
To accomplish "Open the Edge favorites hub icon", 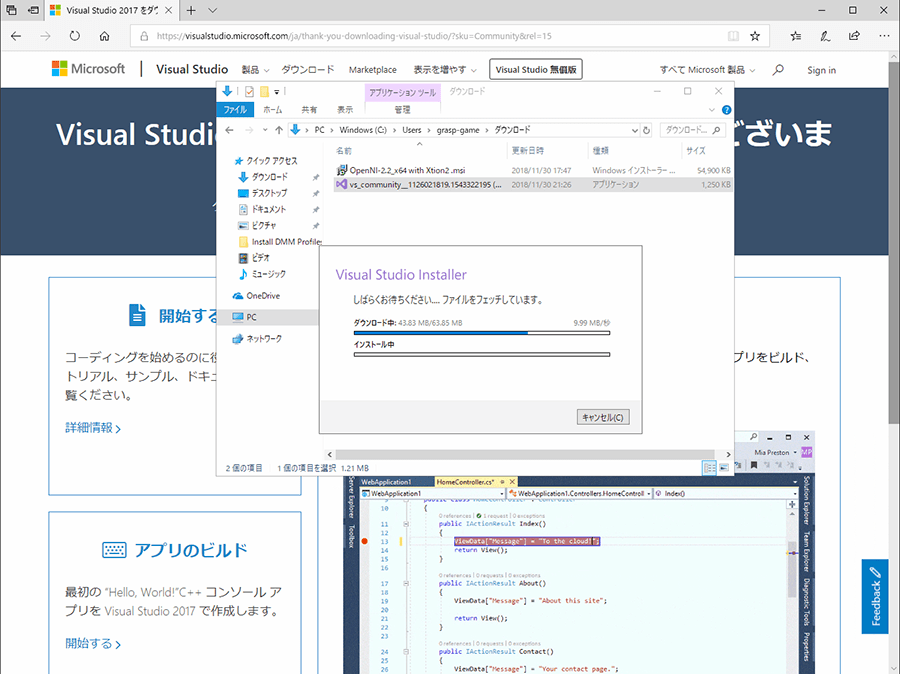I will 796,35.
